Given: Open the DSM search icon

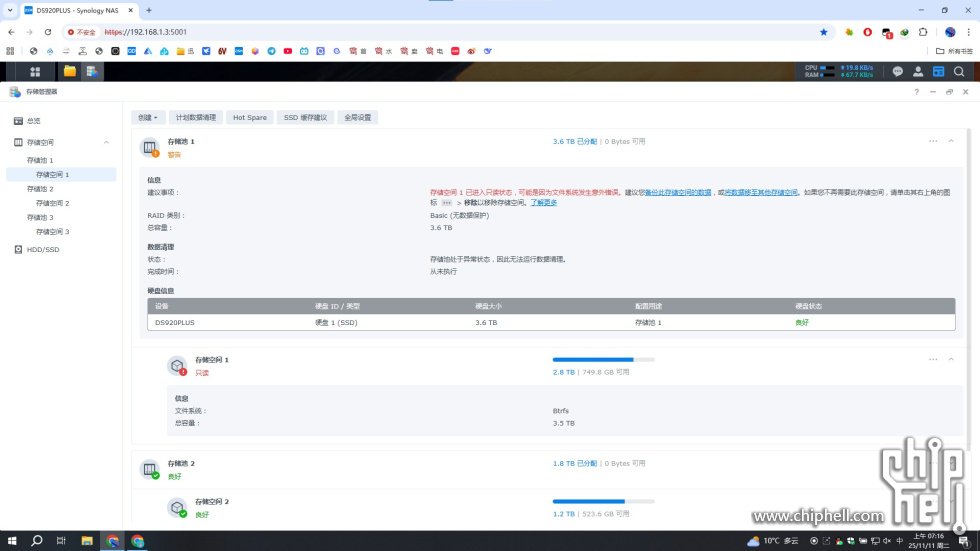Looking at the screenshot, I should coord(959,72).
